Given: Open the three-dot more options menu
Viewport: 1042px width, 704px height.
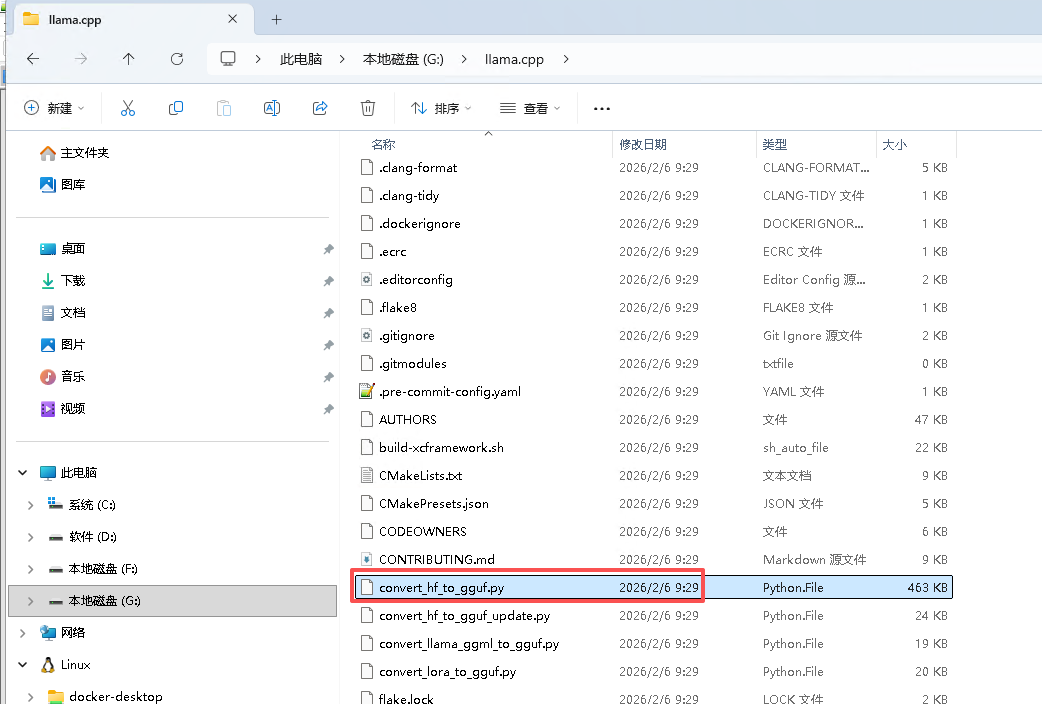Looking at the screenshot, I should [x=601, y=108].
